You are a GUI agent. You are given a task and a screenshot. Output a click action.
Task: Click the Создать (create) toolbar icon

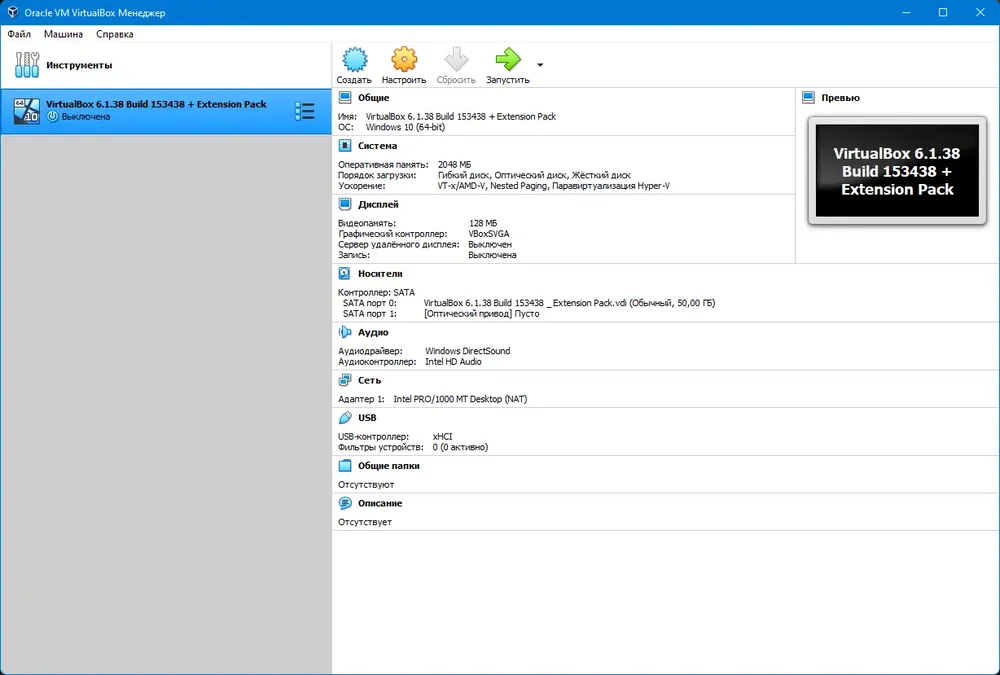[355, 59]
